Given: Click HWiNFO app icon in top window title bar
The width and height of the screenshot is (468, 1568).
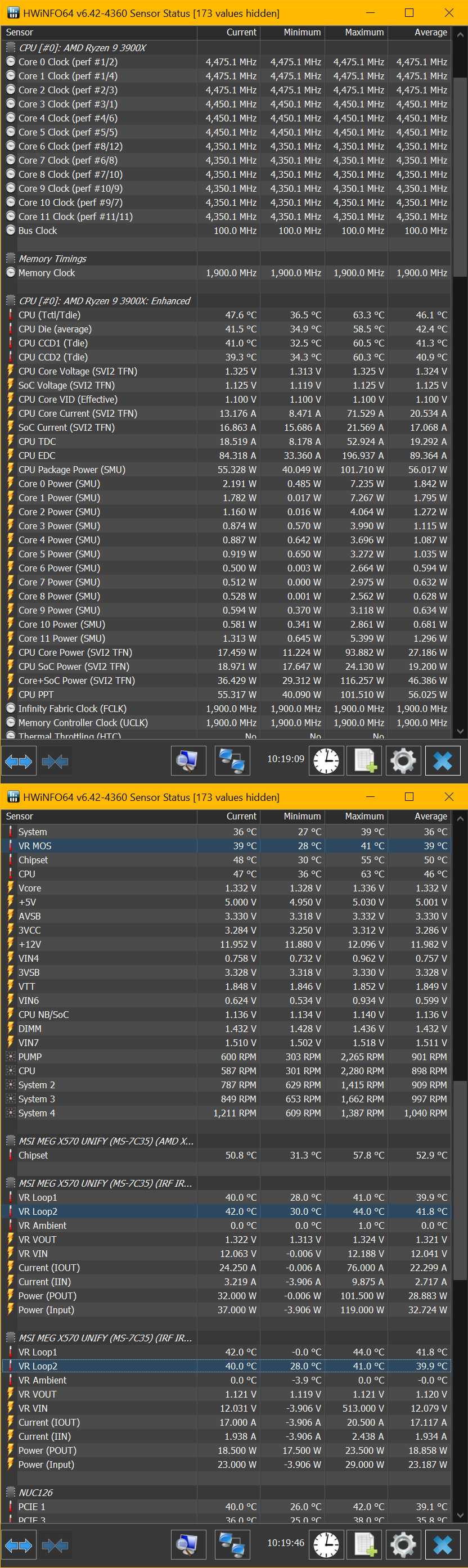Looking at the screenshot, I should (13, 13).
